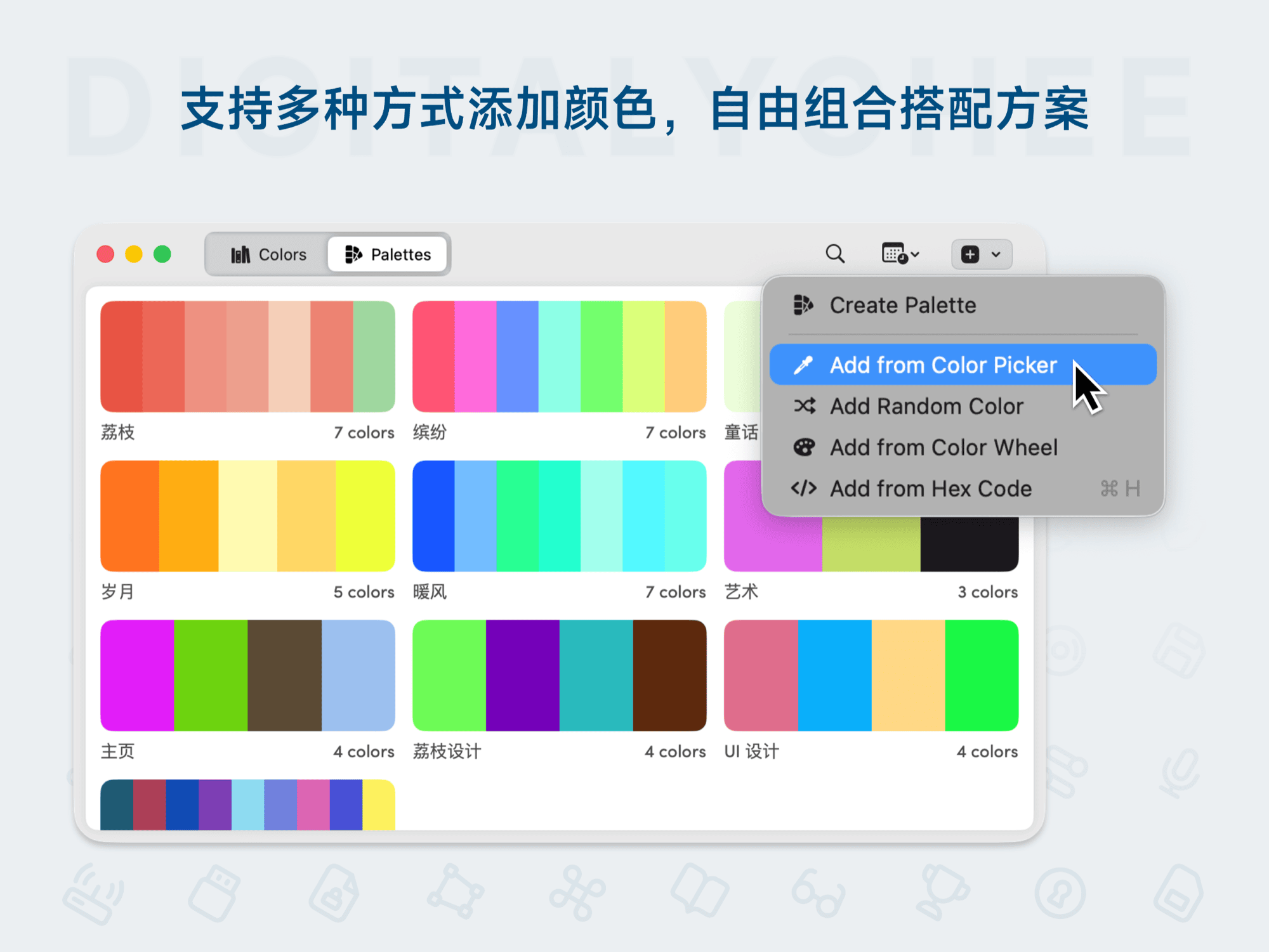
Task: Select the Palettes tab
Action: pyautogui.click(x=388, y=254)
